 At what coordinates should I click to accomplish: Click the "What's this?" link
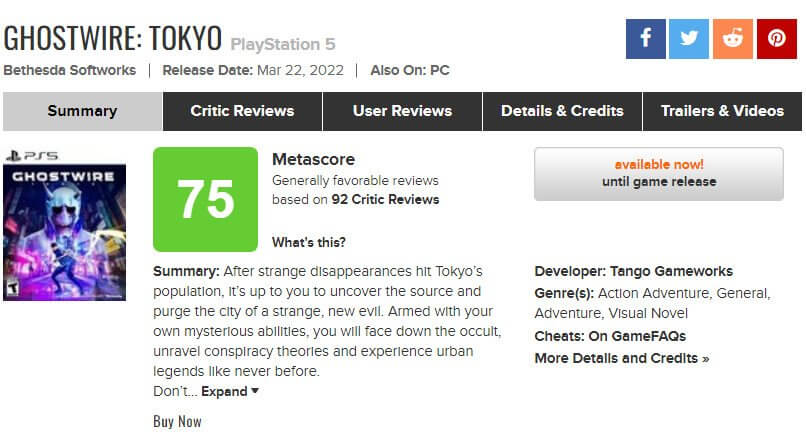click(309, 242)
